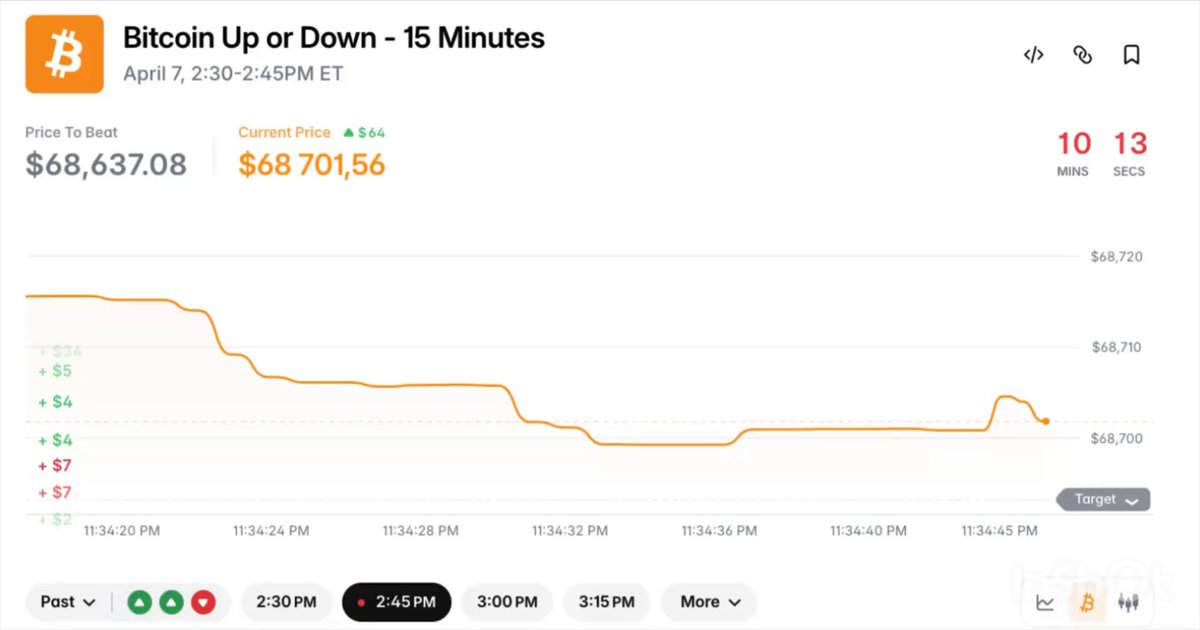The width and height of the screenshot is (1200, 630).
Task: Toggle the second green up result indicator
Action: coord(171,602)
